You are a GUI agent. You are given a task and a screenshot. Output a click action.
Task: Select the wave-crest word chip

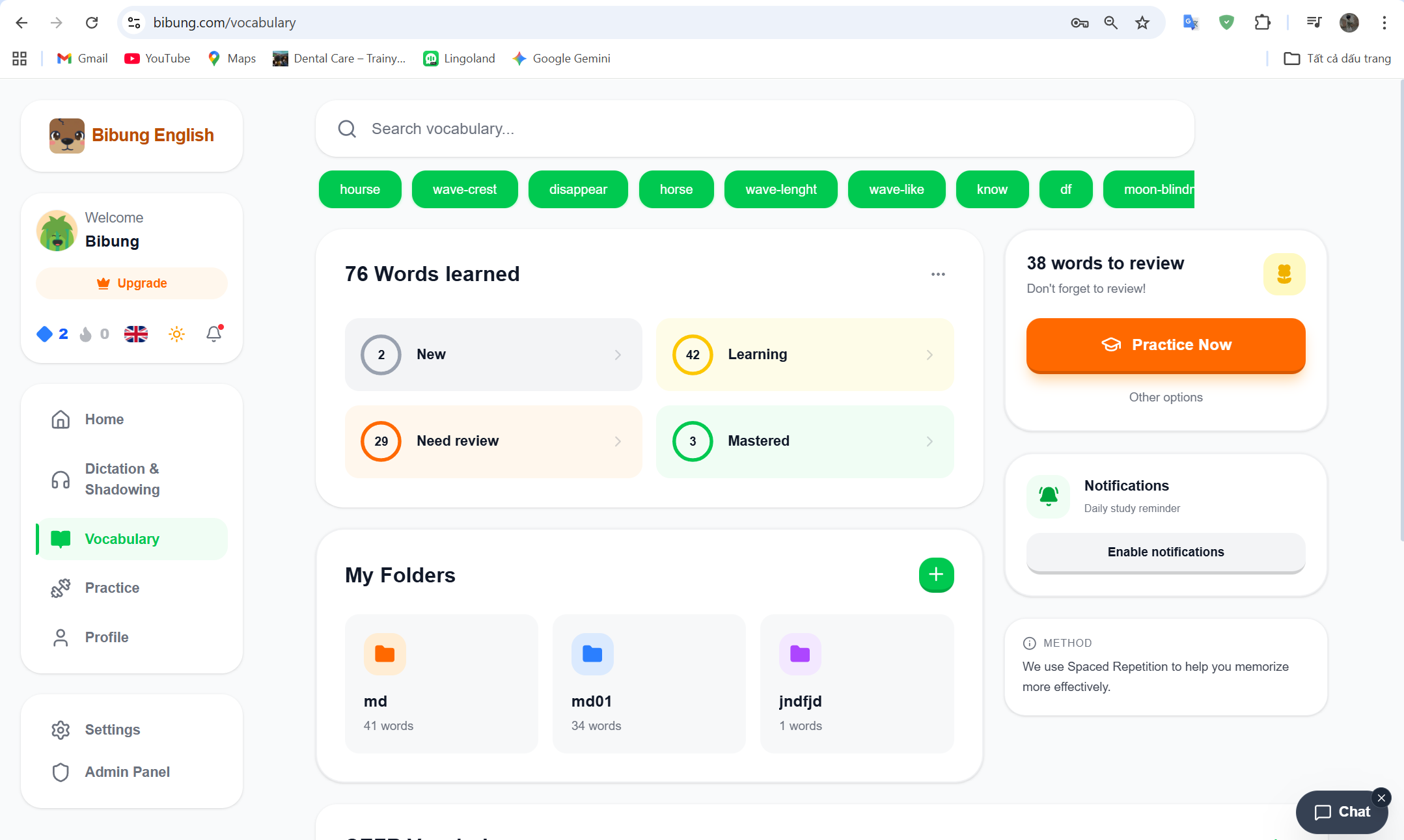pos(465,189)
